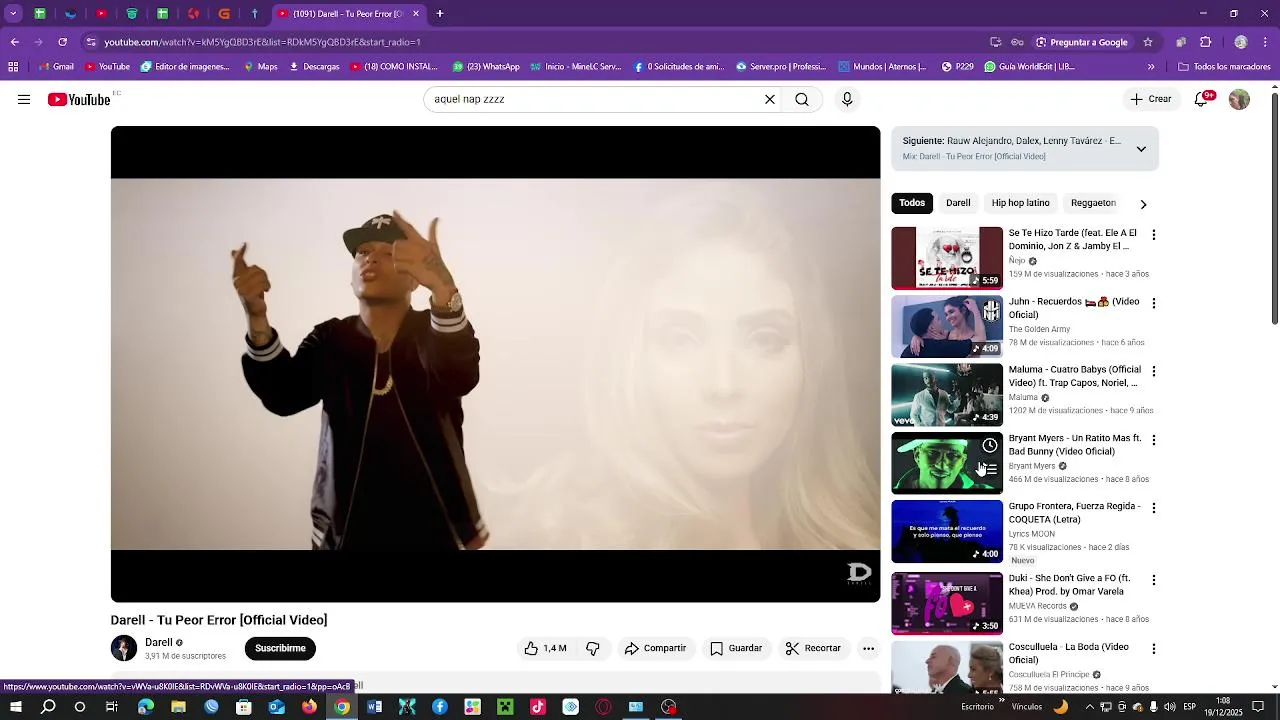
Task: Open options for Bryant Myers video
Action: (x=1154, y=440)
